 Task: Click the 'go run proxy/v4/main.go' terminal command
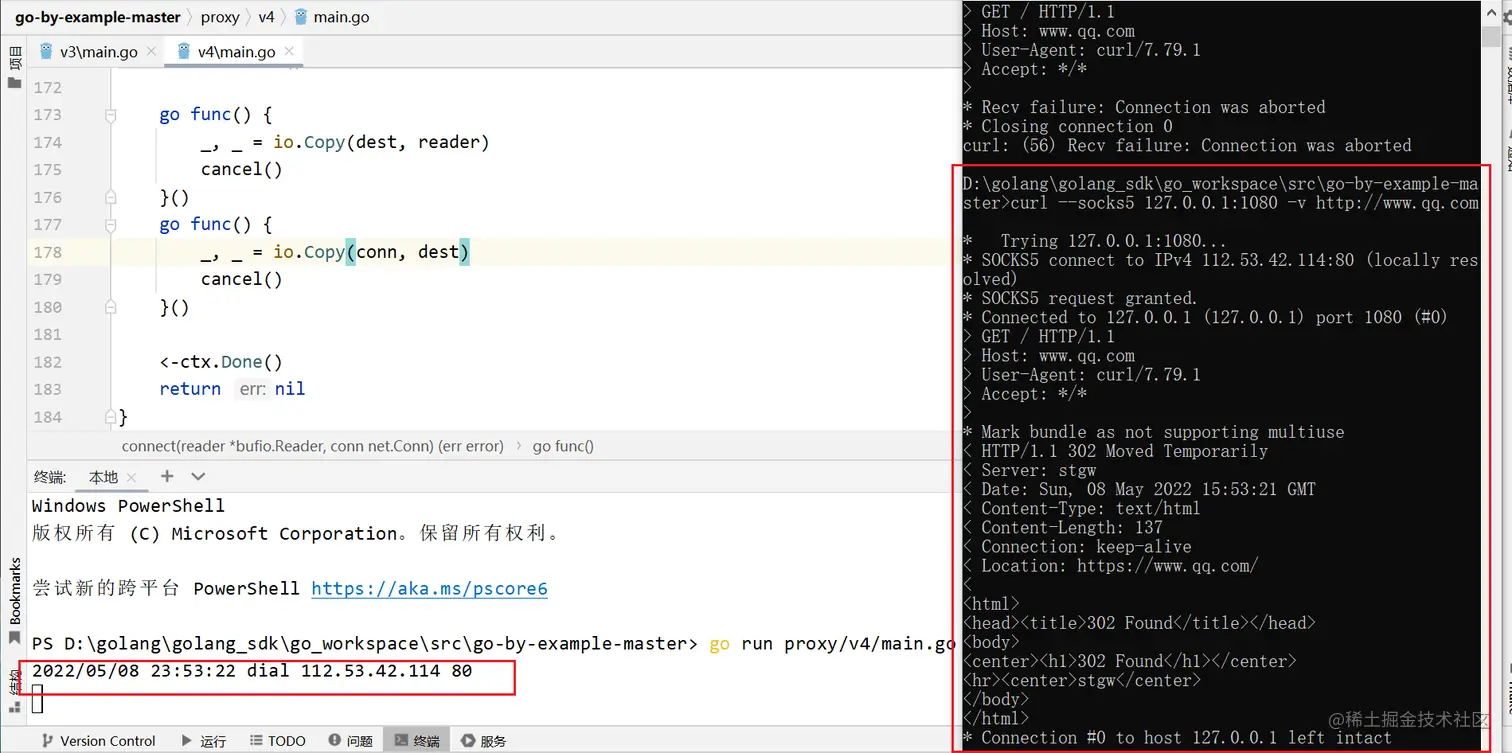[x=833, y=643]
